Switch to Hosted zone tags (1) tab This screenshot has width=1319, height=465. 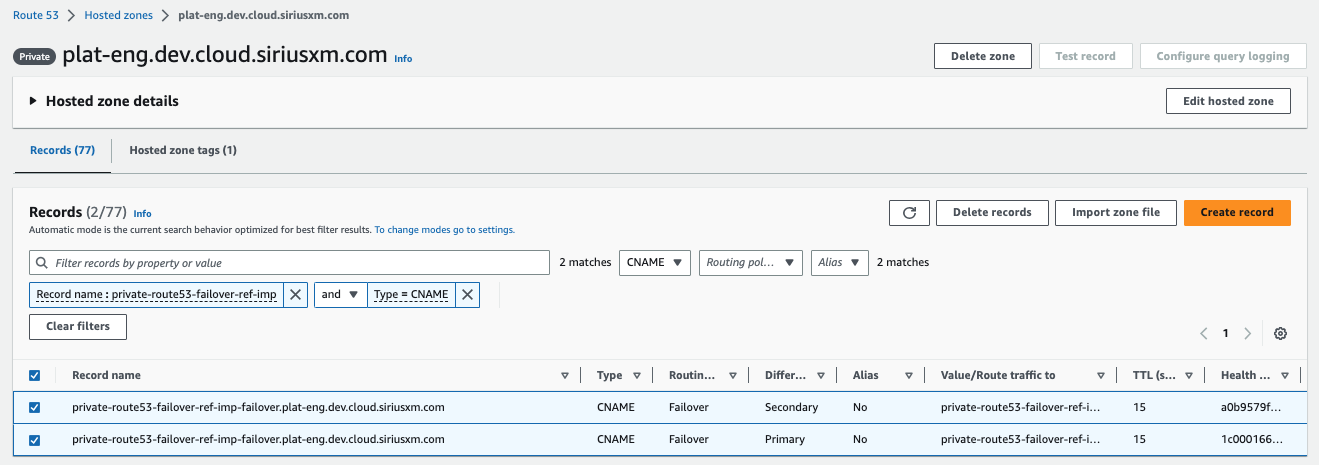coord(183,150)
